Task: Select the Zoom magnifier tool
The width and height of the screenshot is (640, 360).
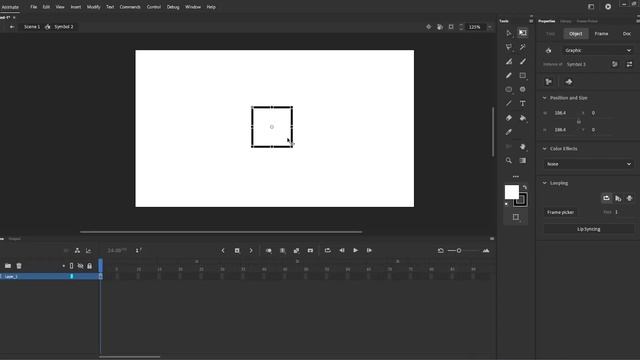Action: 509,160
